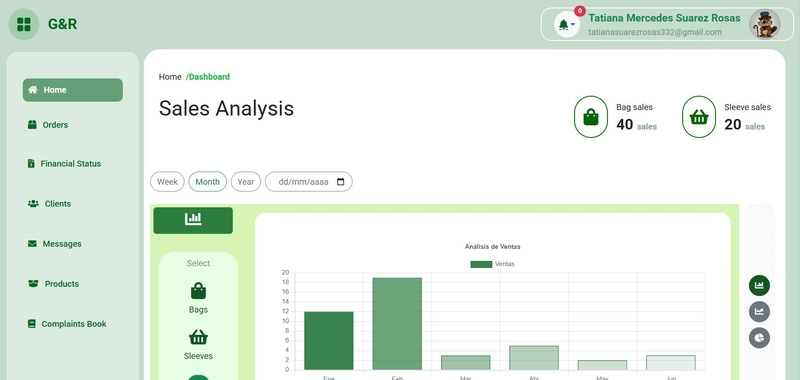Select Sleeves basket option
Screen dimensions: 800x380
(198, 345)
